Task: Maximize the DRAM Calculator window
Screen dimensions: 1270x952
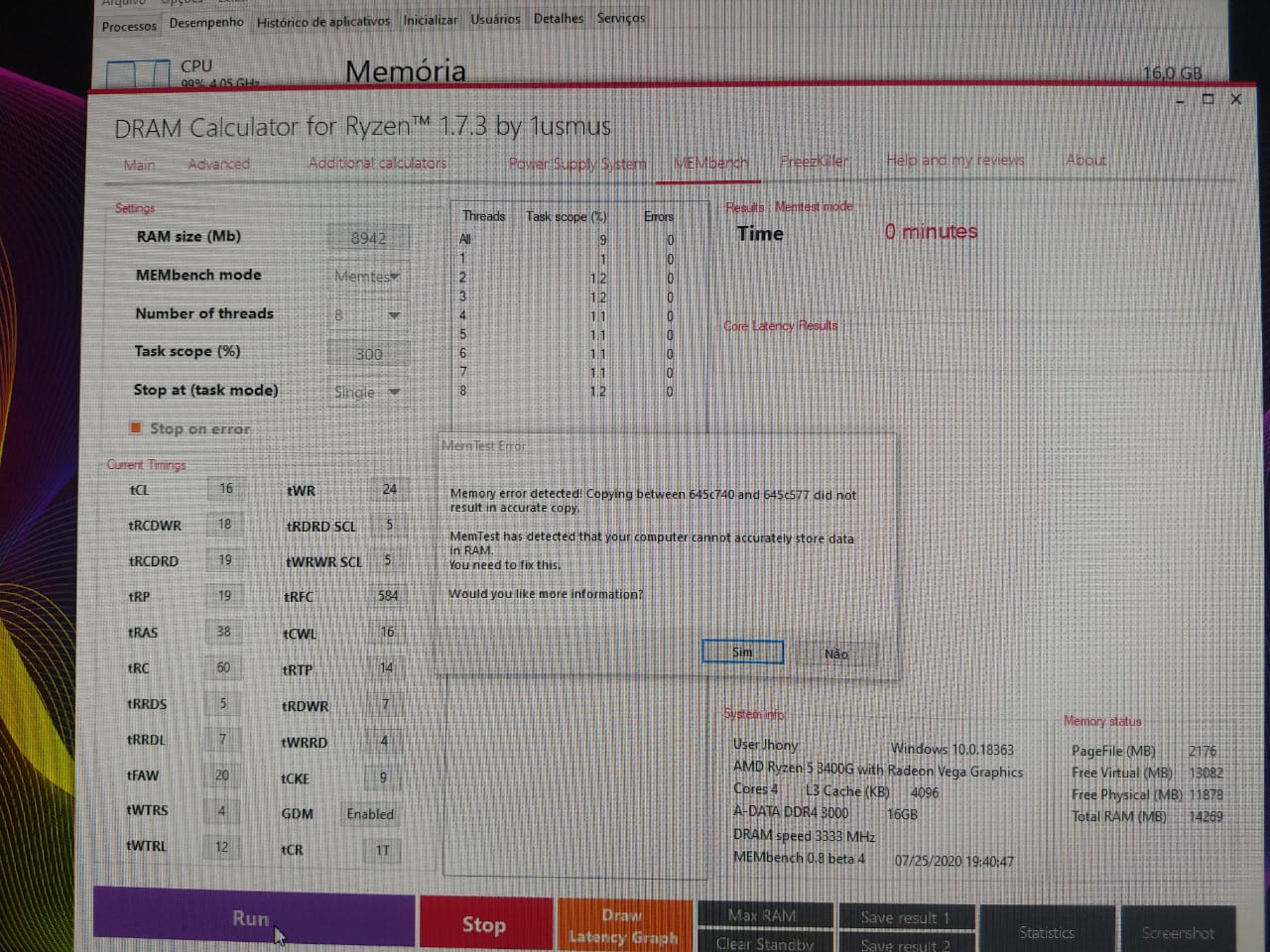Action: coord(1207,99)
